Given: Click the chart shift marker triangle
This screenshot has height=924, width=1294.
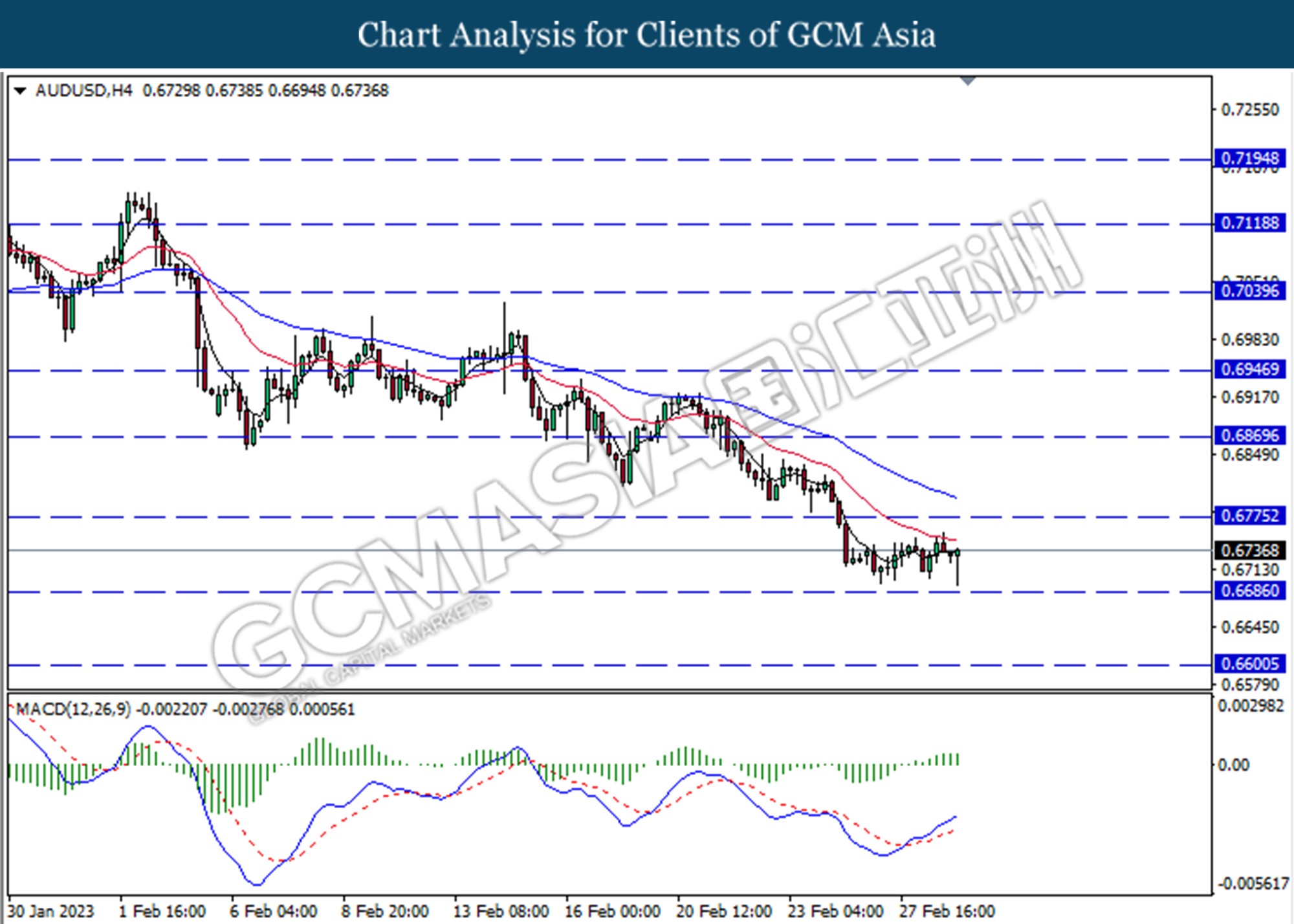Looking at the screenshot, I should pyautogui.click(x=968, y=81).
